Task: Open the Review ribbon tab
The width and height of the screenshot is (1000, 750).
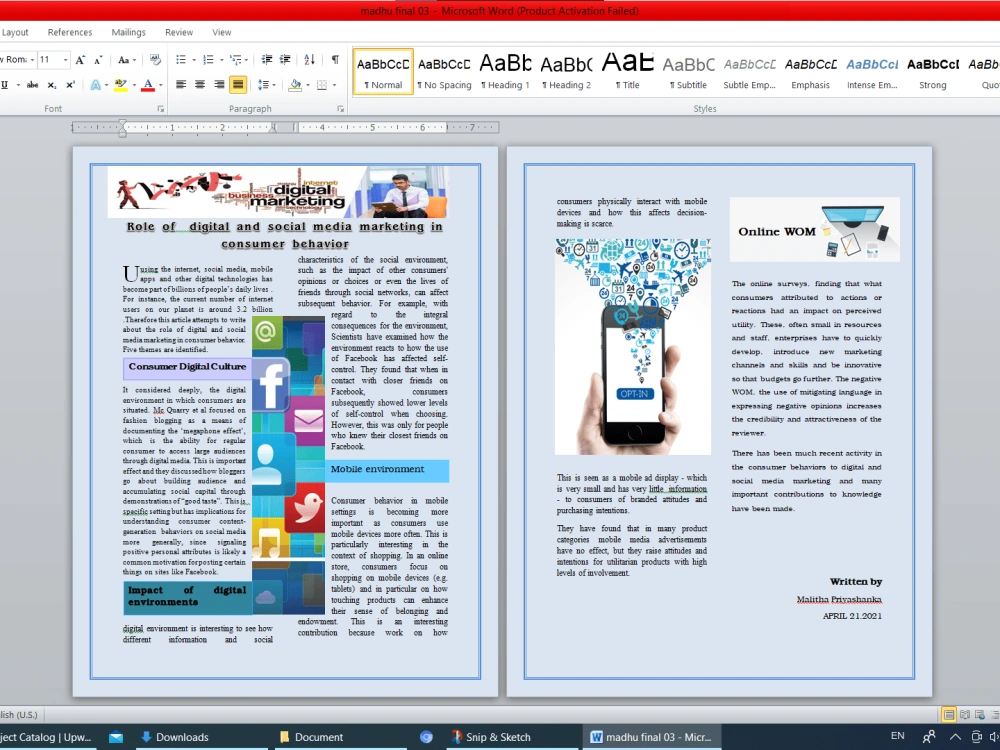Action: [x=179, y=33]
